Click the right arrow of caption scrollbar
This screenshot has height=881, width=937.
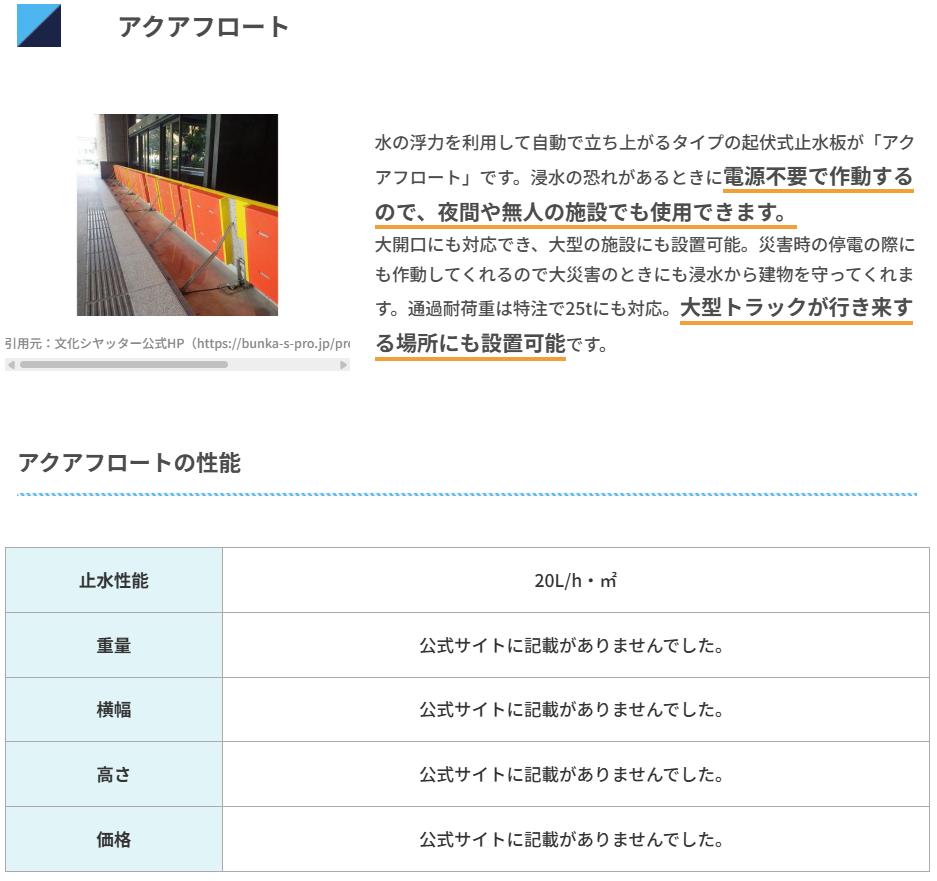(x=344, y=365)
